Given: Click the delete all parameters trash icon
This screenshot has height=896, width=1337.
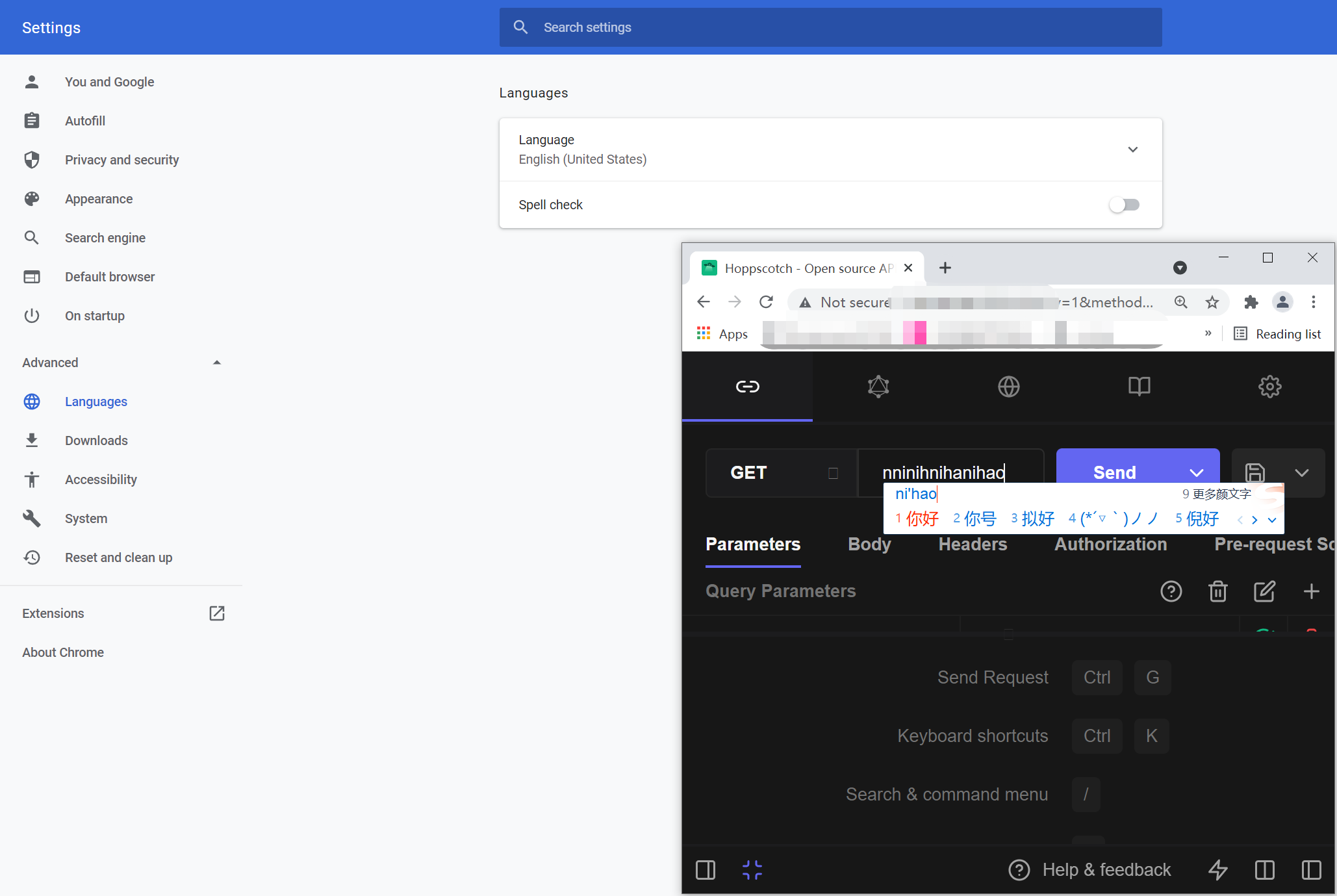Looking at the screenshot, I should 1217,591.
